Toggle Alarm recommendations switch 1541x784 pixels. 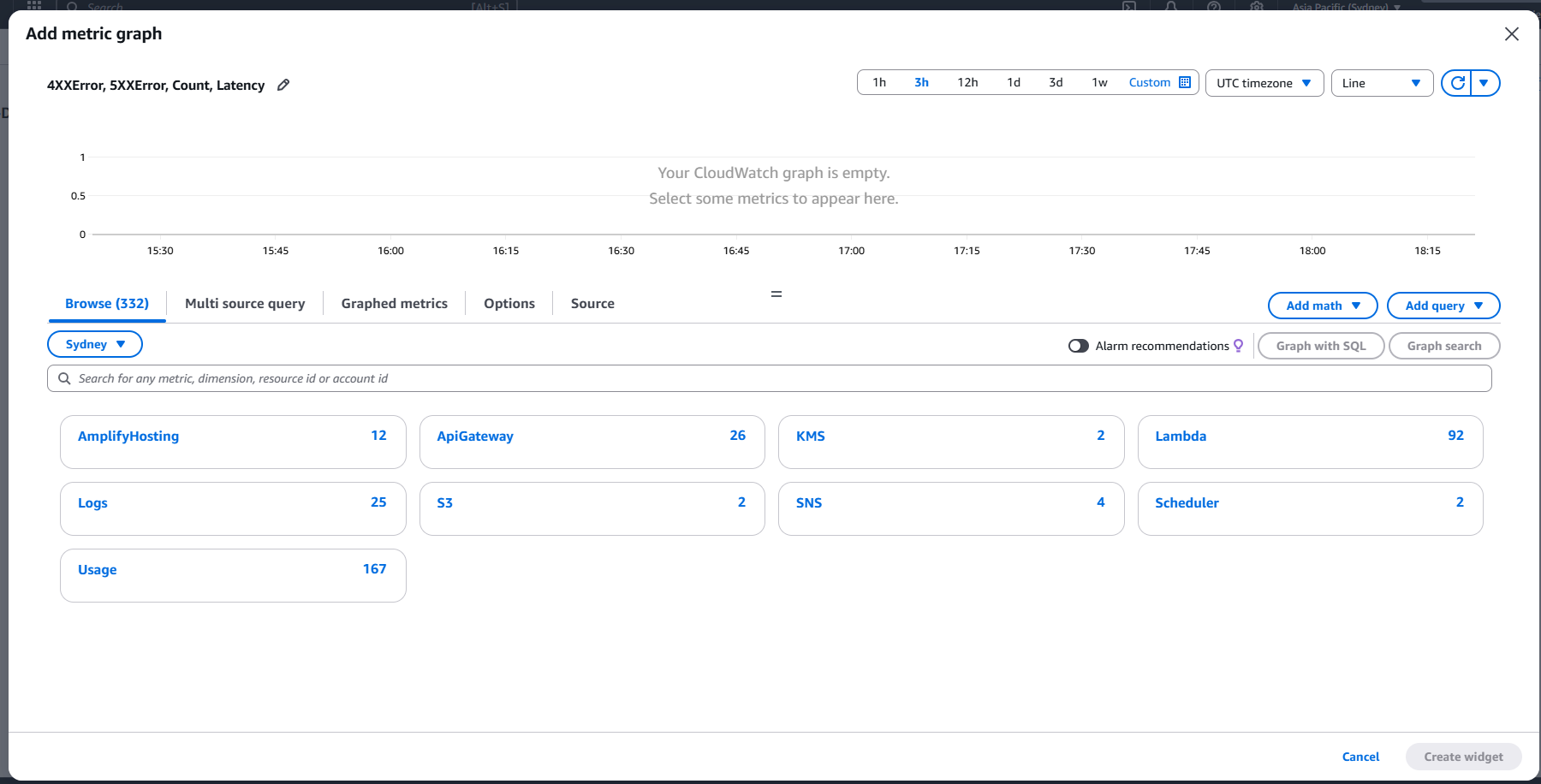pos(1079,346)
